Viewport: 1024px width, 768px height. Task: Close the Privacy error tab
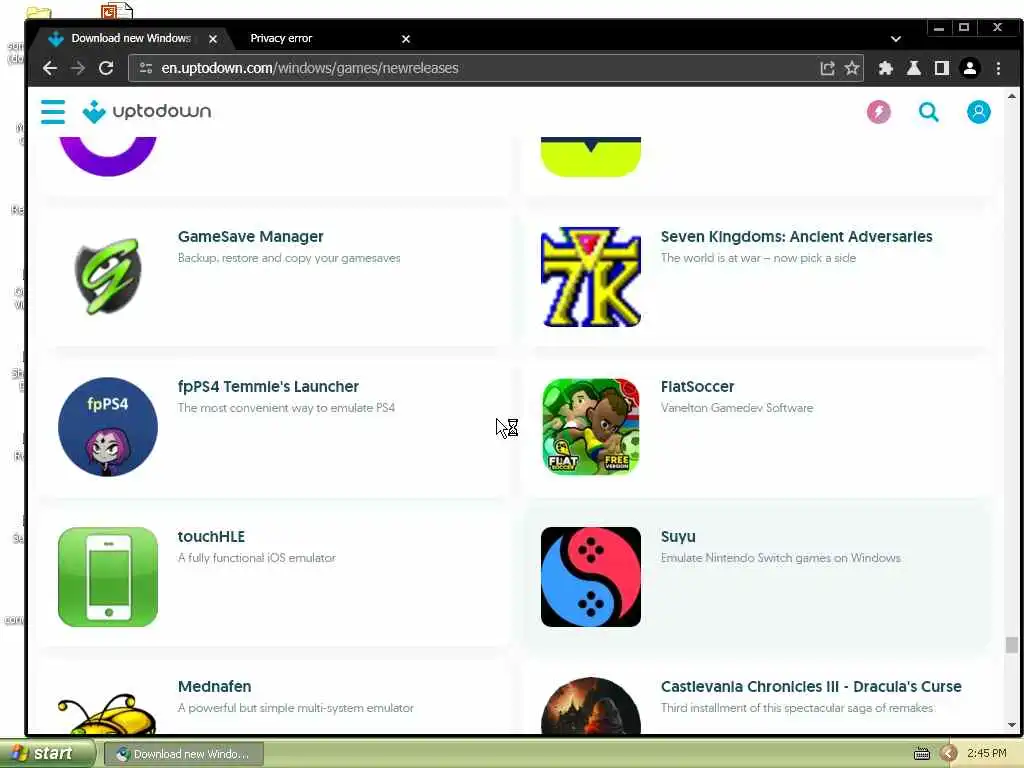[x=406, y=39]
